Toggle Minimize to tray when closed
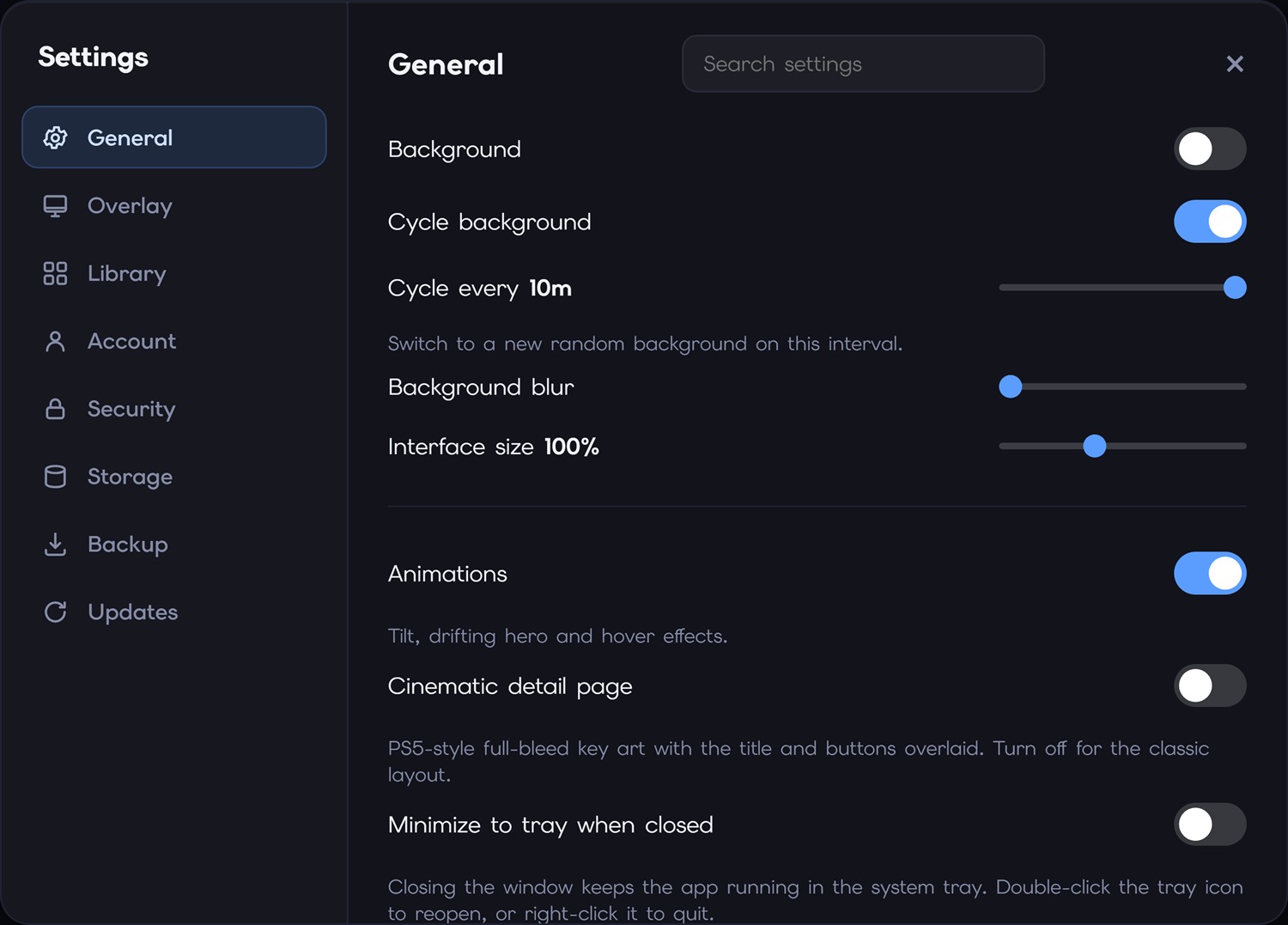This screenshot has height=925, width=1288. pyautogui.click(x=1210, y=825)
